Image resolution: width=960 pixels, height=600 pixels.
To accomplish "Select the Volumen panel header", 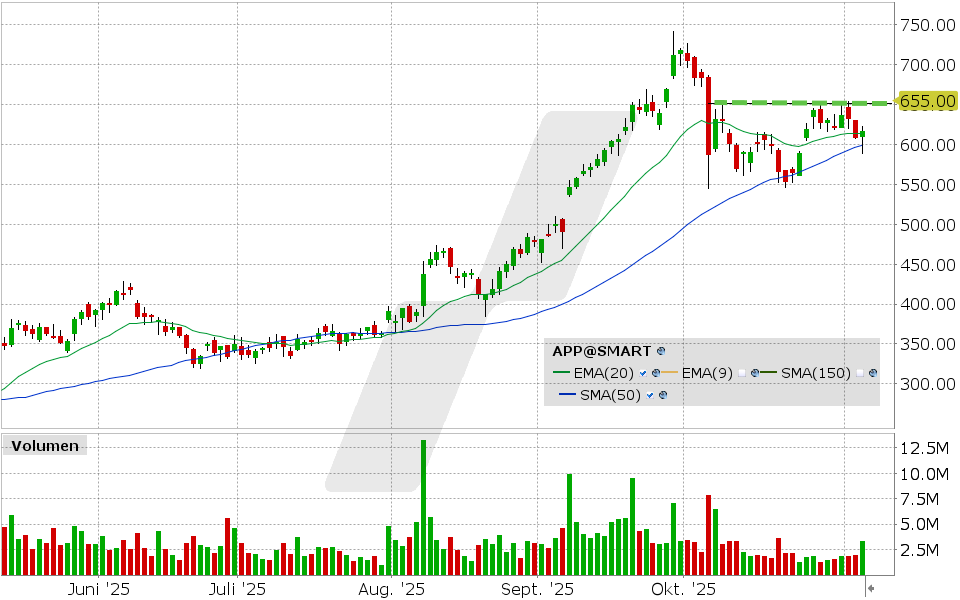I will [43, 446].
